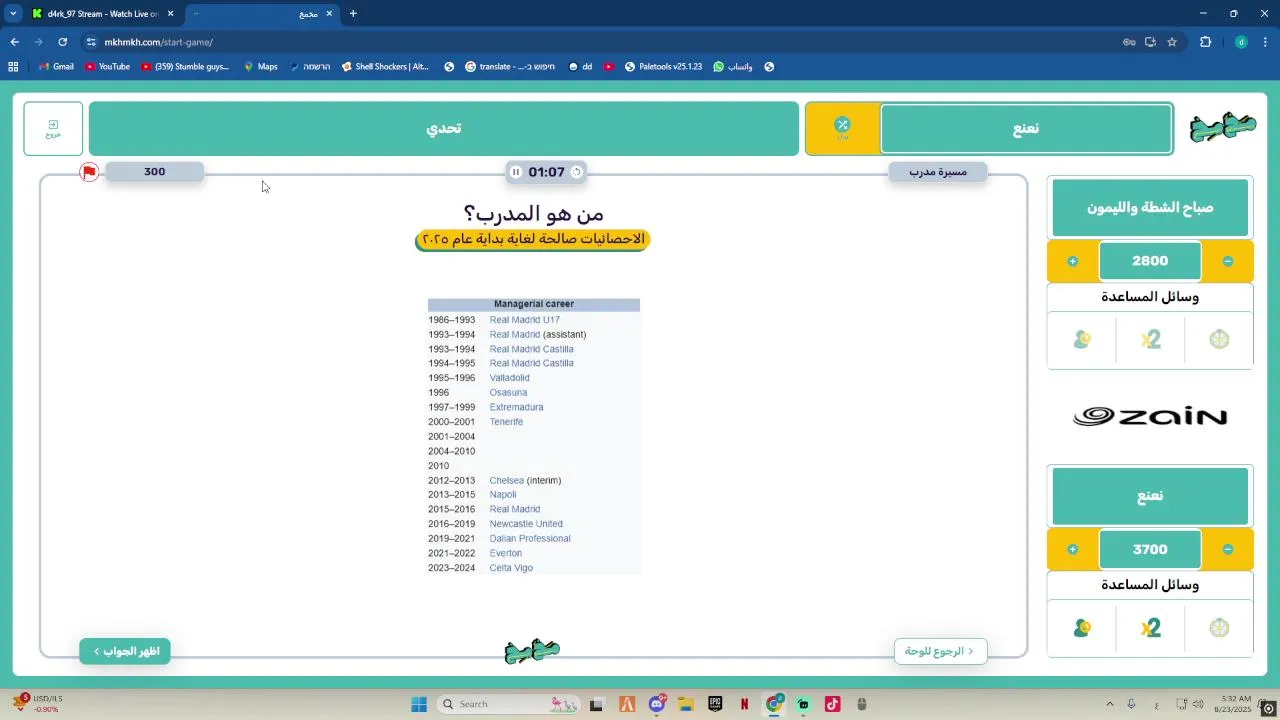Open the Shell Shockers bookmark

tap(384, 67)
